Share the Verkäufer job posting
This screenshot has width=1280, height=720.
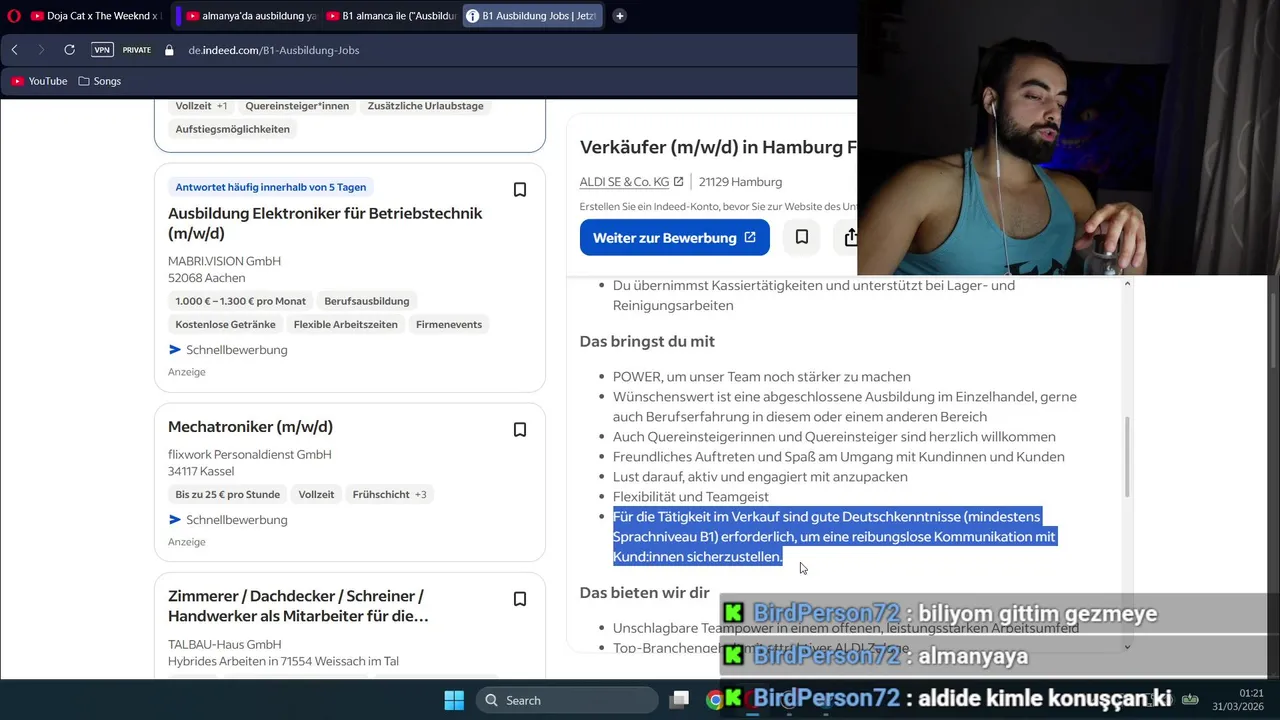(850, 238)
